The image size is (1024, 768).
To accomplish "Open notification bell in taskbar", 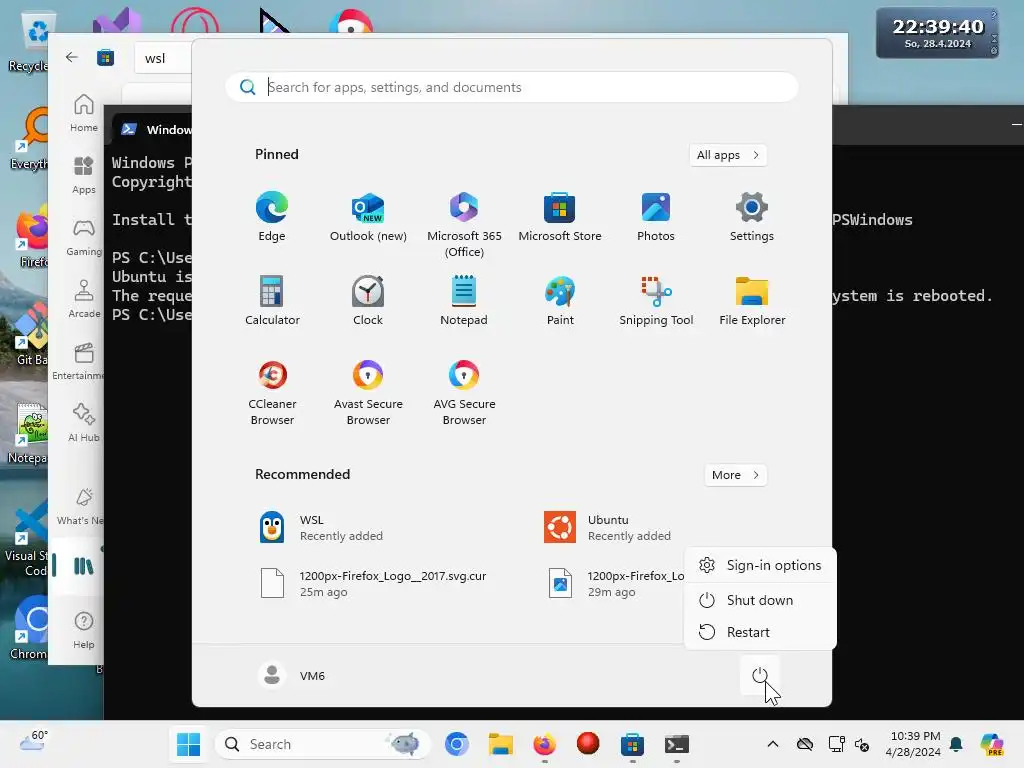I will [956, 744].
